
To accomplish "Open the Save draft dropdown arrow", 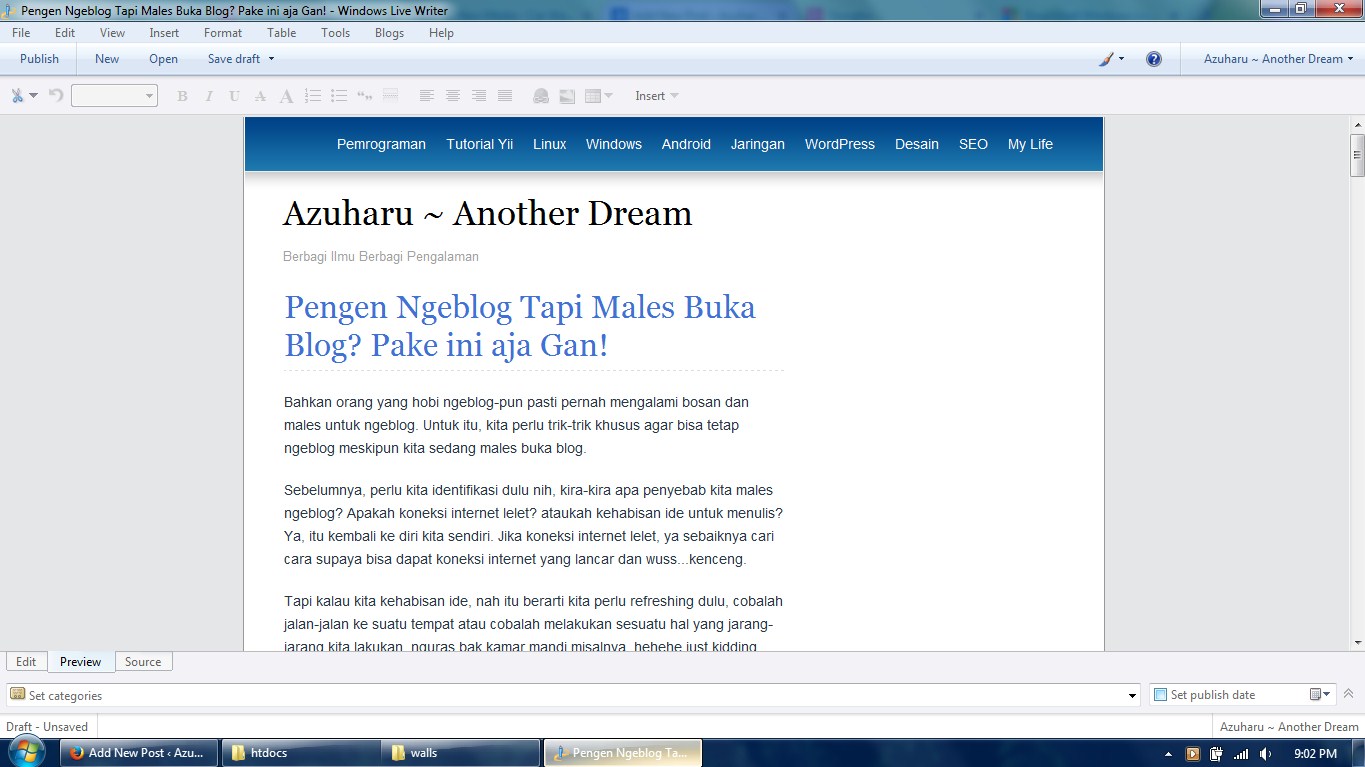I will click(271, 59).
